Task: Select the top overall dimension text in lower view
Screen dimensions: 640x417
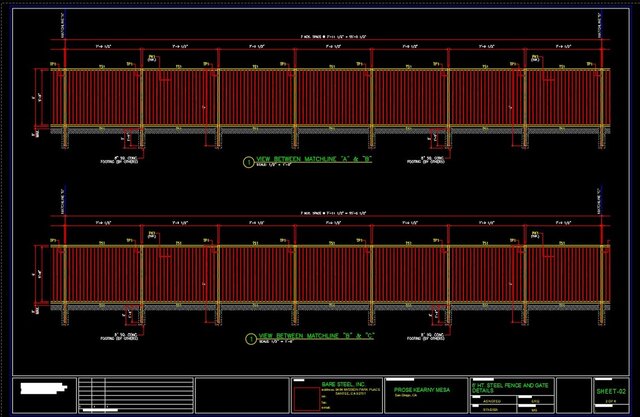Action: point(321,213)
